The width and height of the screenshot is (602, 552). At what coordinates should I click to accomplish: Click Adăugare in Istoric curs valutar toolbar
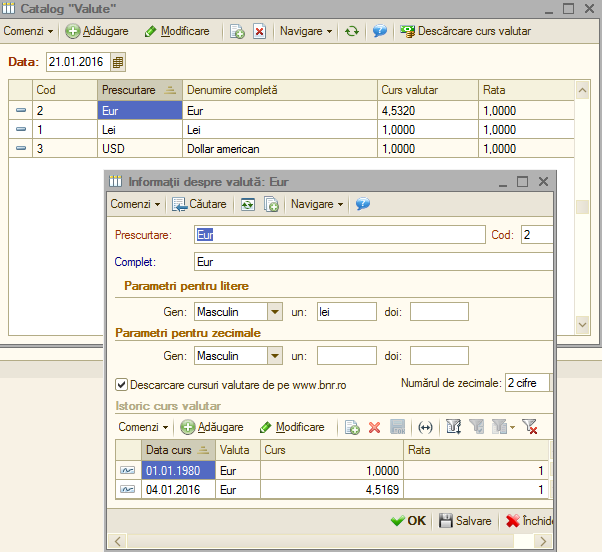tap(212, 427)
